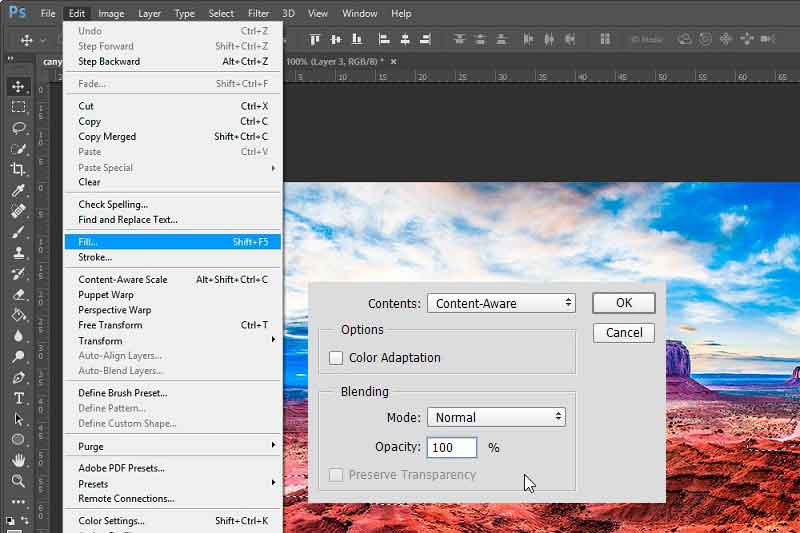800x533 pixels.
Task: Open the Contents dropdown set to Content-Aware
Action: tap(501, 303)
